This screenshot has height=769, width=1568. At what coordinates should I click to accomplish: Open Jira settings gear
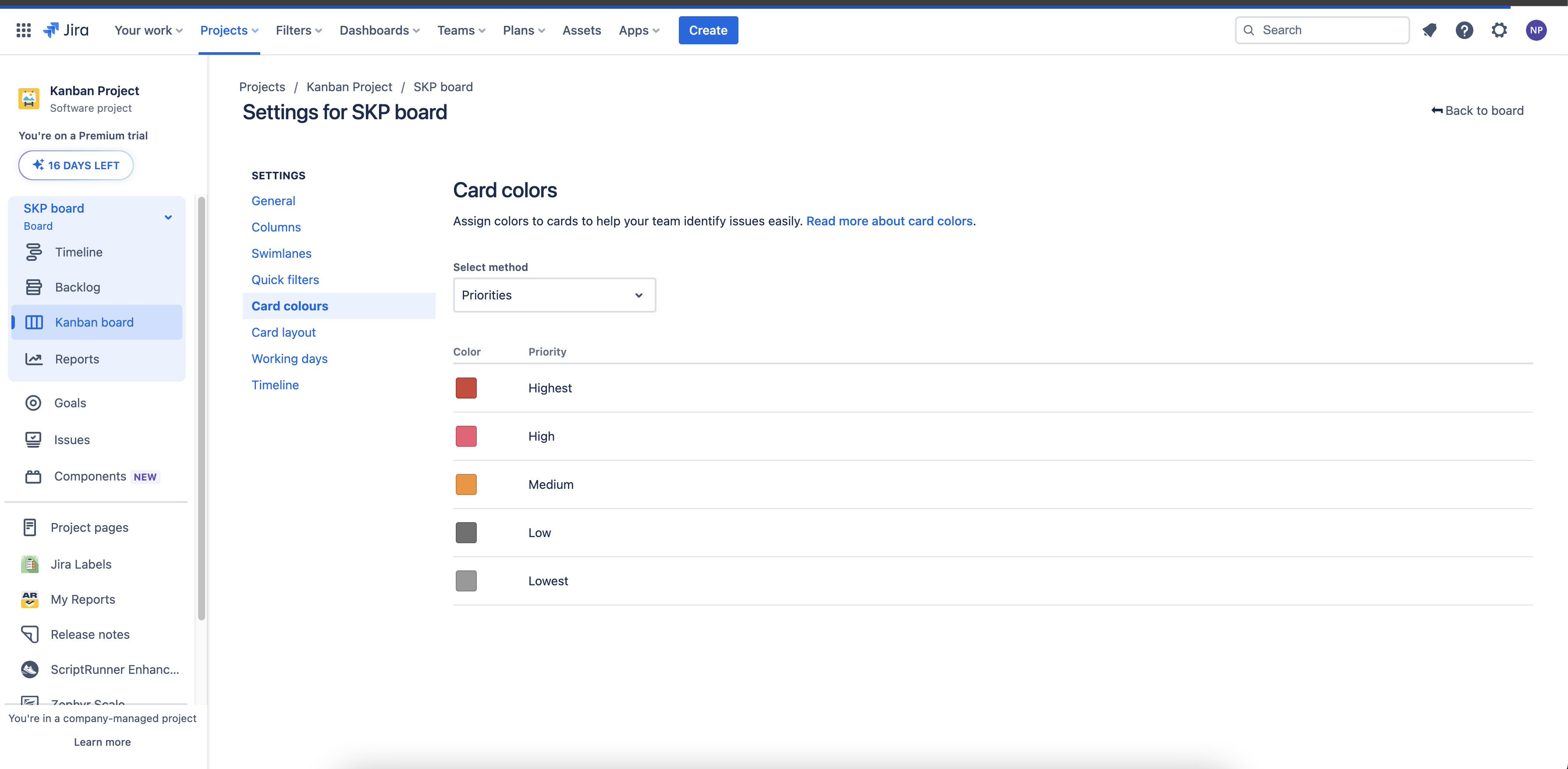coord(1499,30)
